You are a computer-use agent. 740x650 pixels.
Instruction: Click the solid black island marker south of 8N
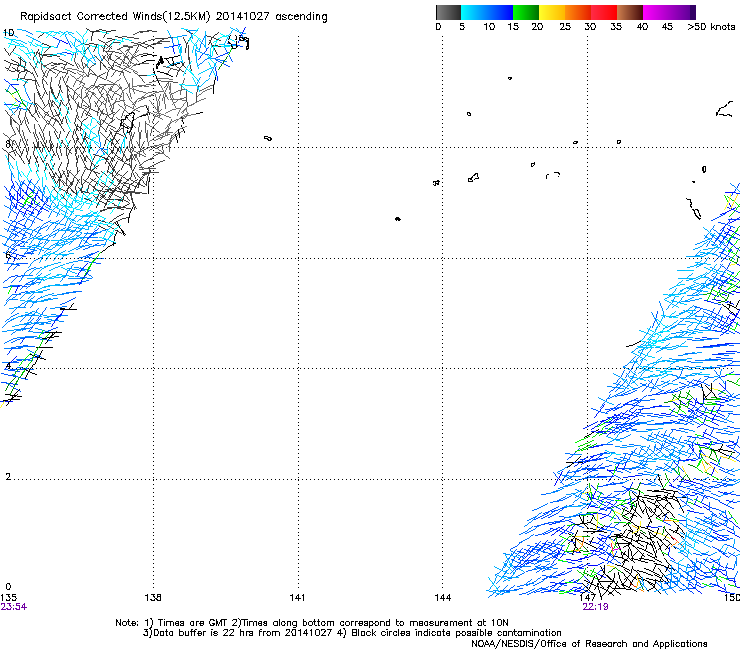coord(398,219)
